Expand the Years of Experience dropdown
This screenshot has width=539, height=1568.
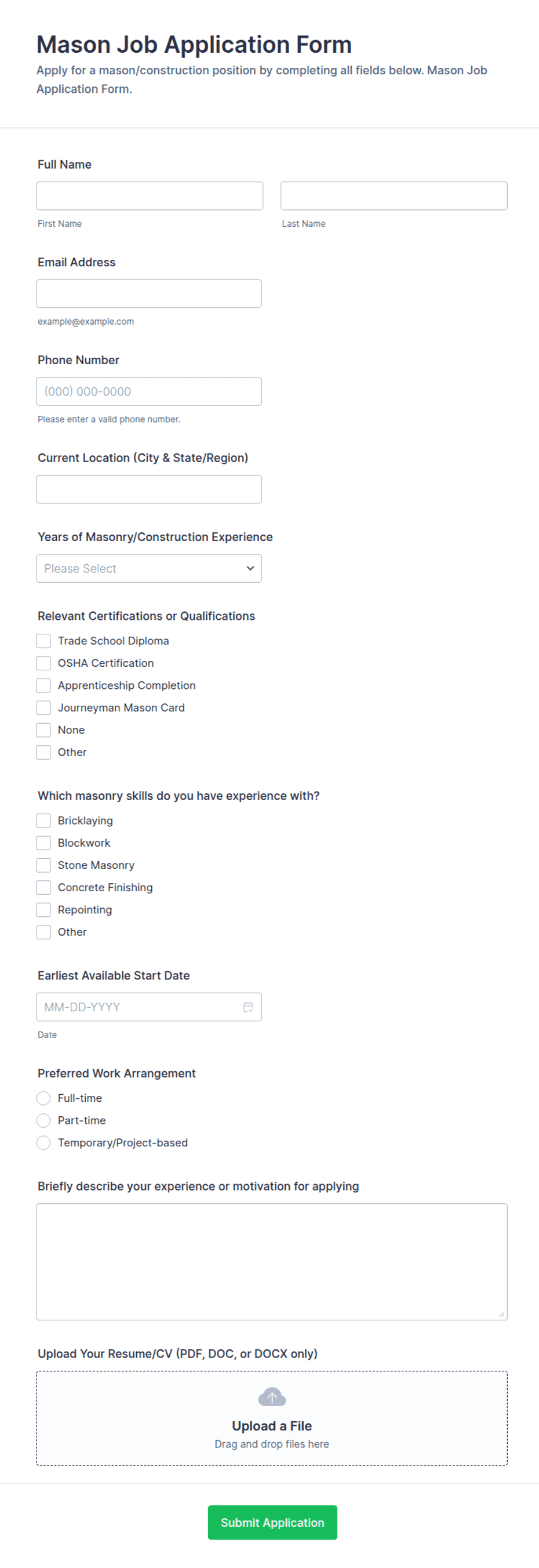click(x=149, y=568)
